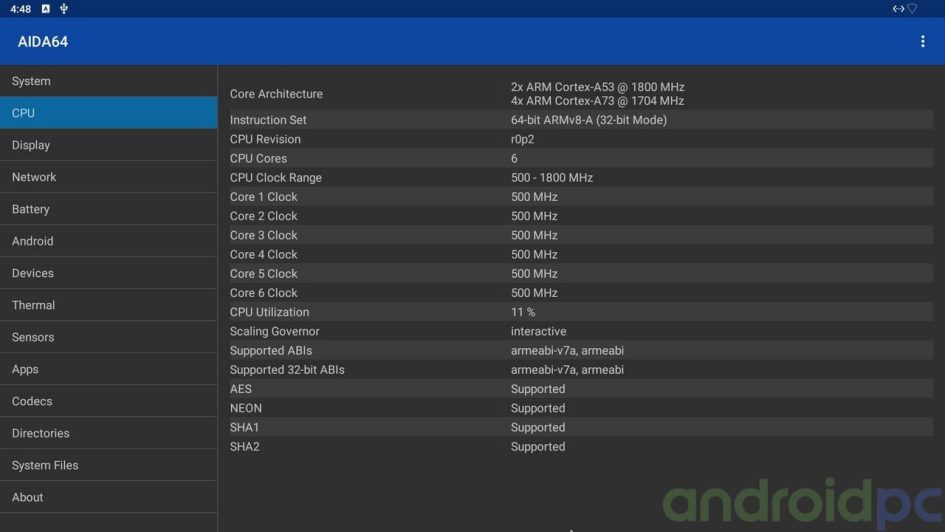The width and height of the screenshot is (945, 532).
Task: Select the Instruction Set row label
Action: (x=268, y=120)
